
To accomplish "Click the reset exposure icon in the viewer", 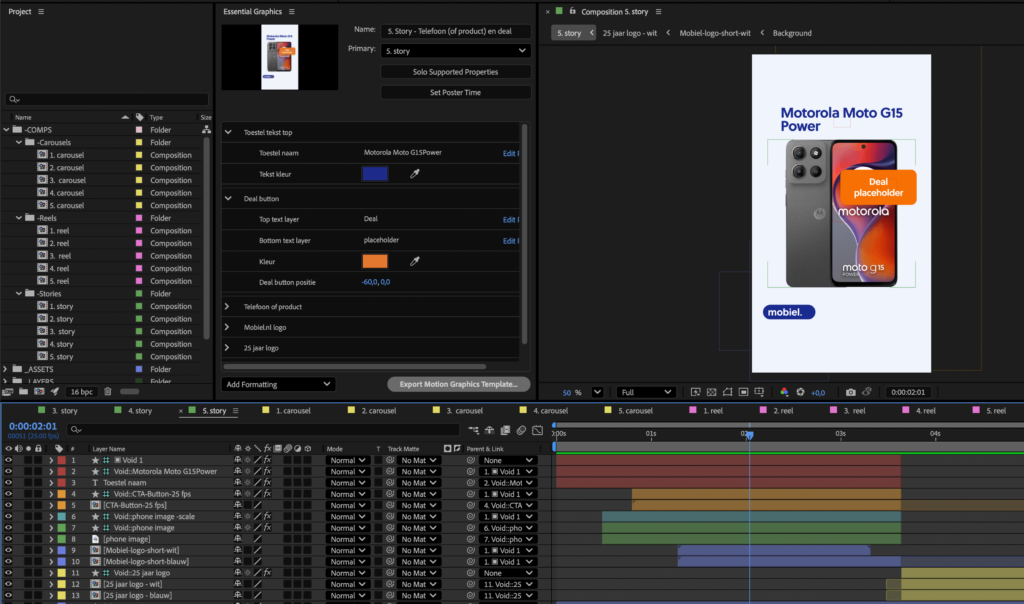I will [x=802, y=393].
